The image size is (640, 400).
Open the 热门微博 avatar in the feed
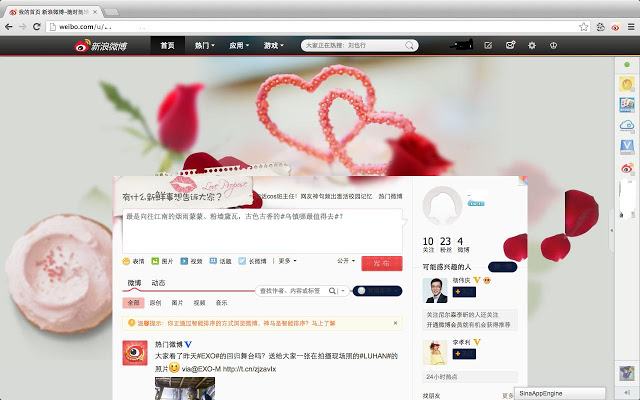[135, 353]
